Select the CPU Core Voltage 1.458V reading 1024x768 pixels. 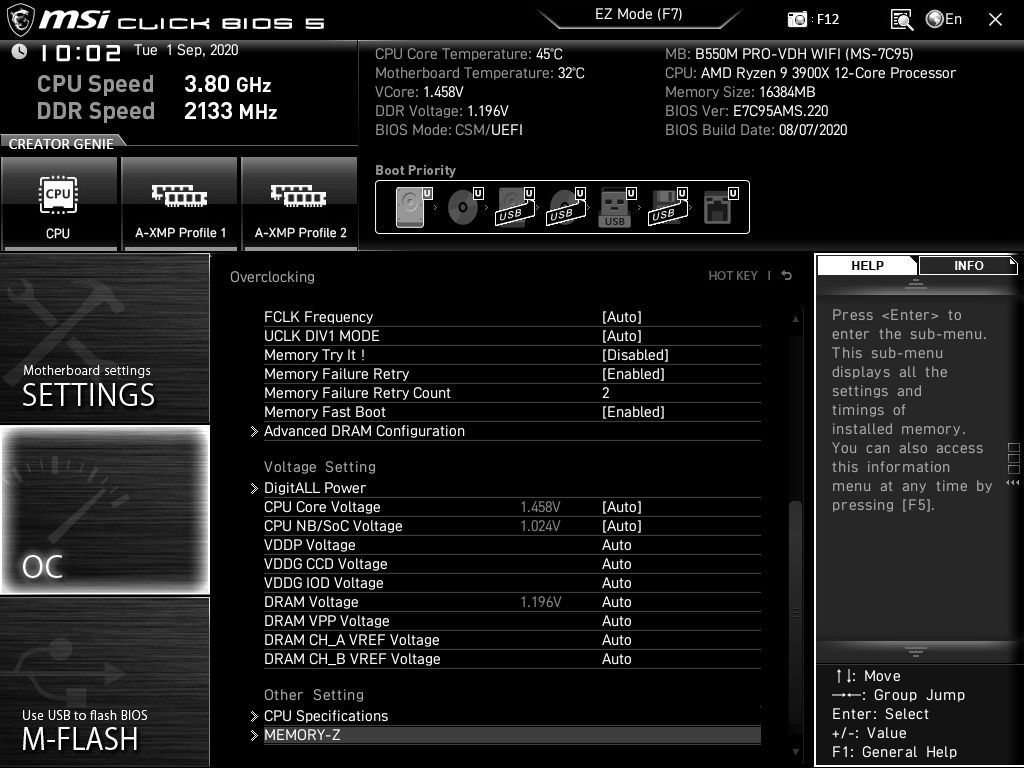point(540,507)
